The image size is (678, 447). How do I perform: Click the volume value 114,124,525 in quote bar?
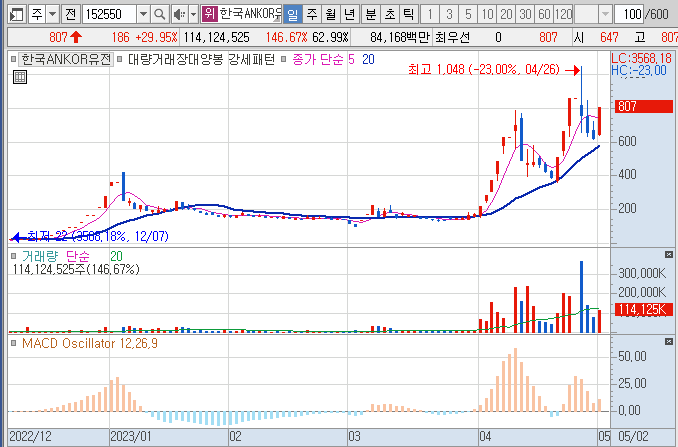point(216,37)
